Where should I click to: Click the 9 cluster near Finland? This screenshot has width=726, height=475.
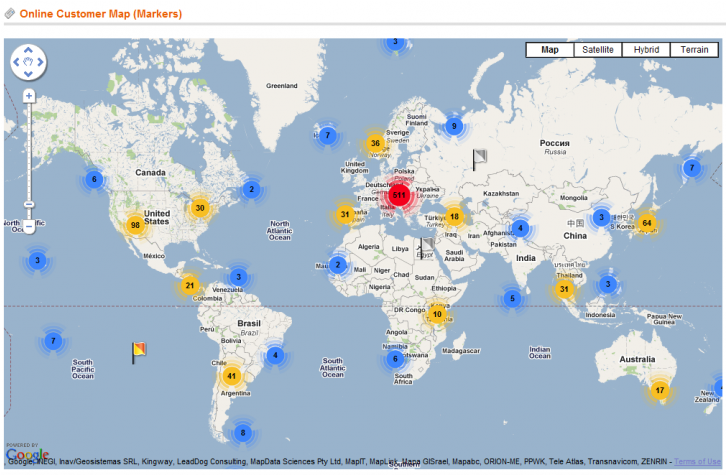454,126
